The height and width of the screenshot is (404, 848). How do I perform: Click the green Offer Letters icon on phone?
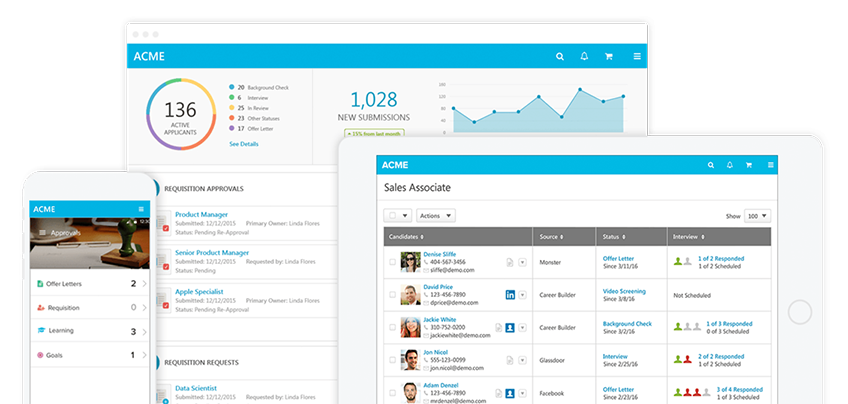(x=40, y=283)
